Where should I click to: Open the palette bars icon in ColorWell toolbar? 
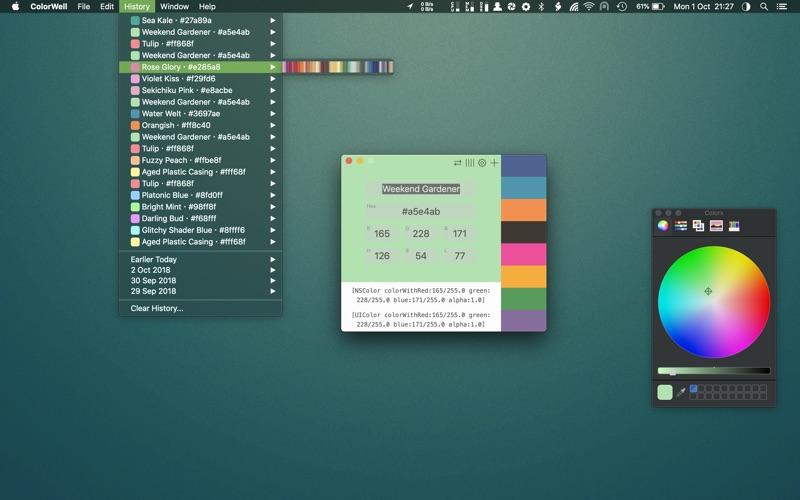point(469,163)
